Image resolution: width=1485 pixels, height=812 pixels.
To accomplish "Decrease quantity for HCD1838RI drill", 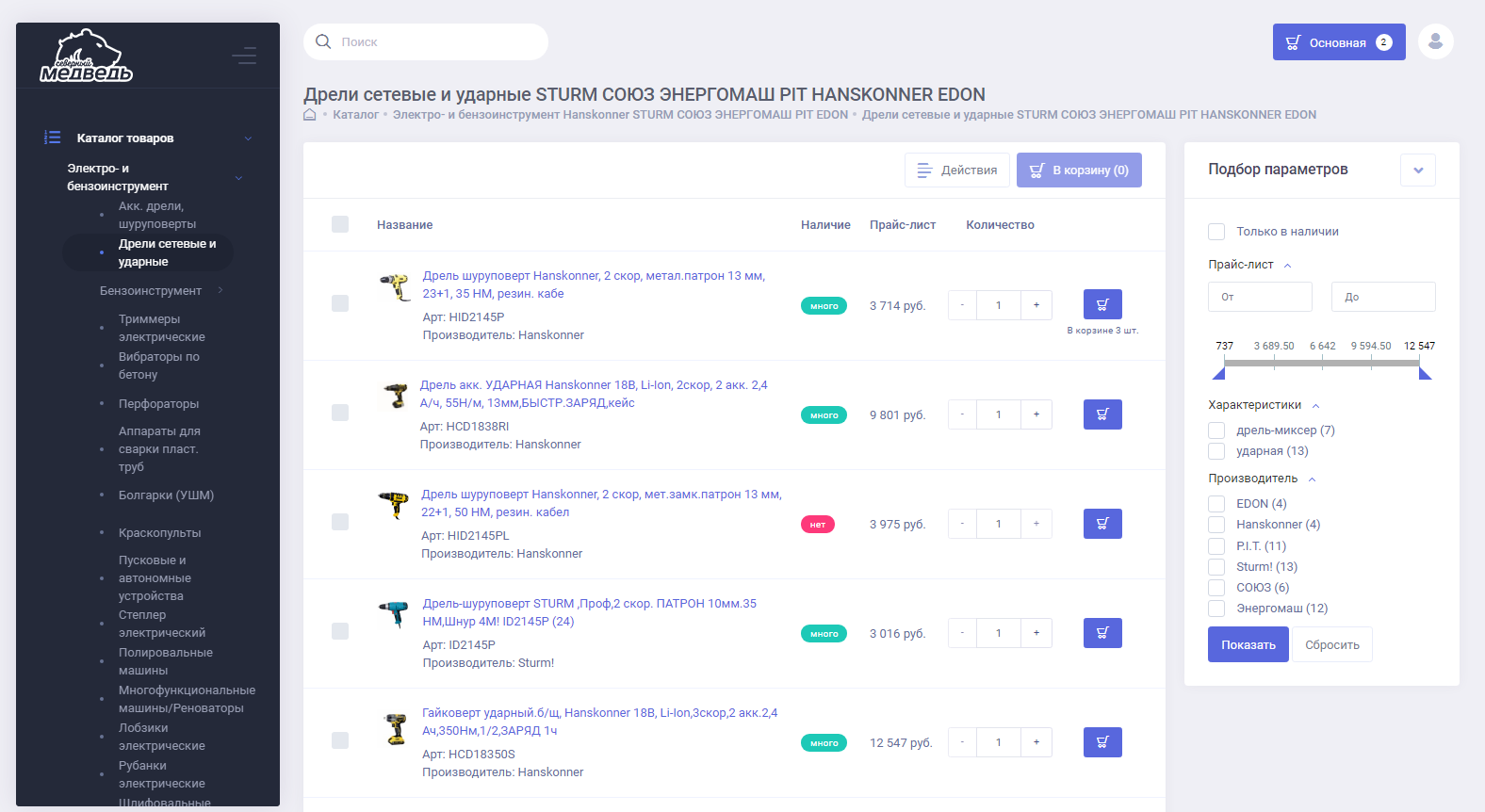I will [x=962, y=414].
